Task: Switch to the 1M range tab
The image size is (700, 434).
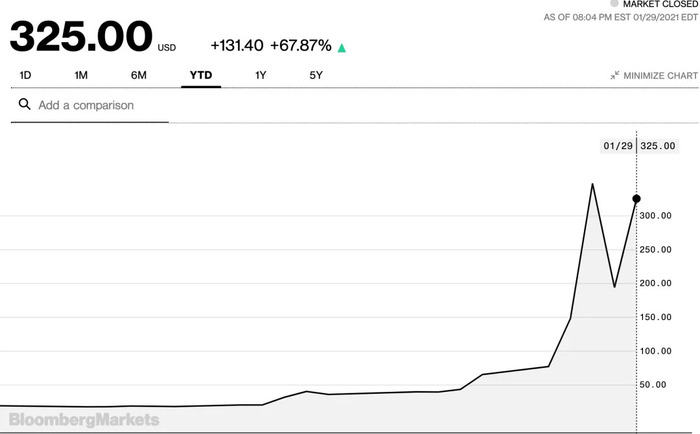Action: pyautogui.click(x=81, y=75)
